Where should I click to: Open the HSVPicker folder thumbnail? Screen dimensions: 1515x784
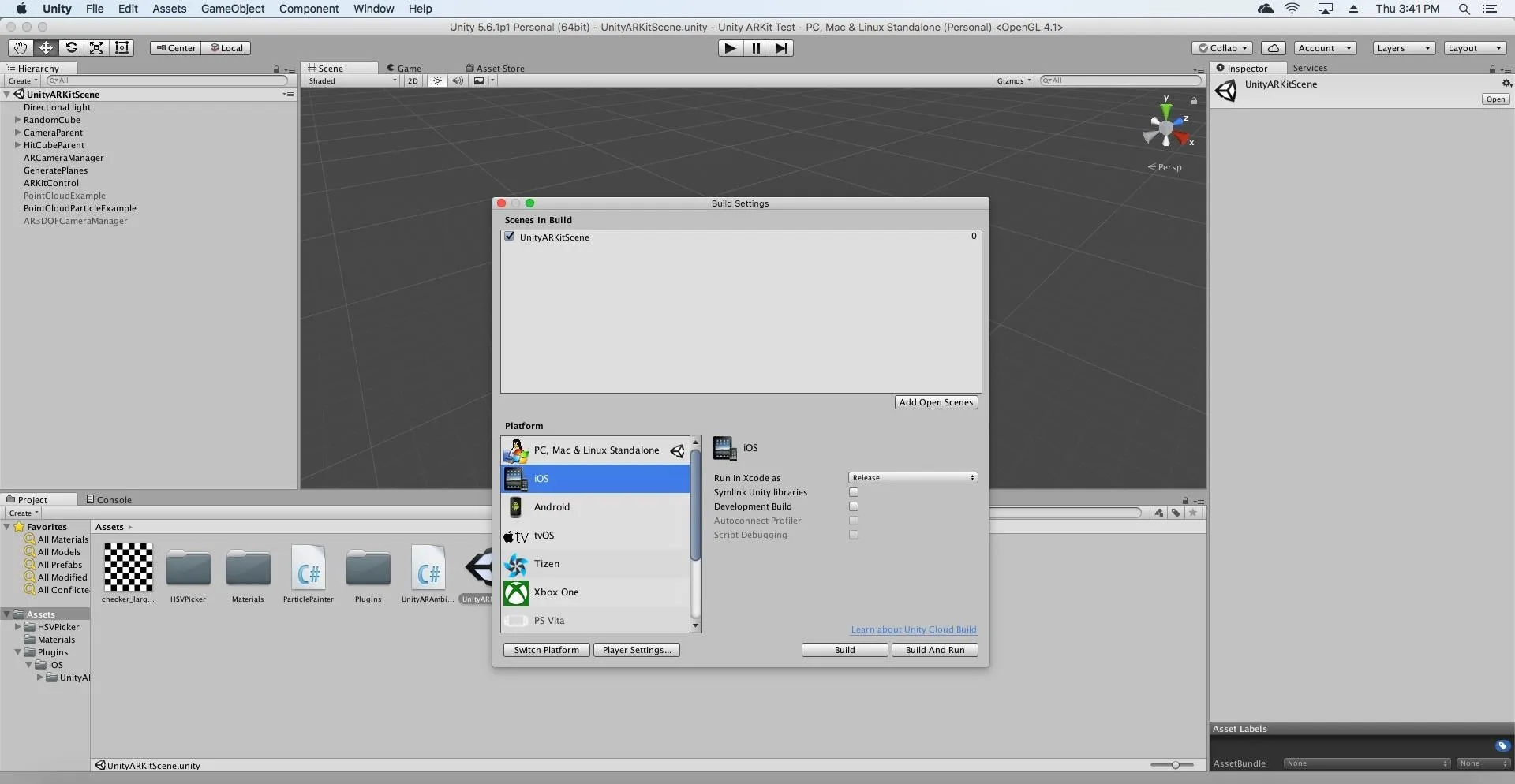click(189, 569)
